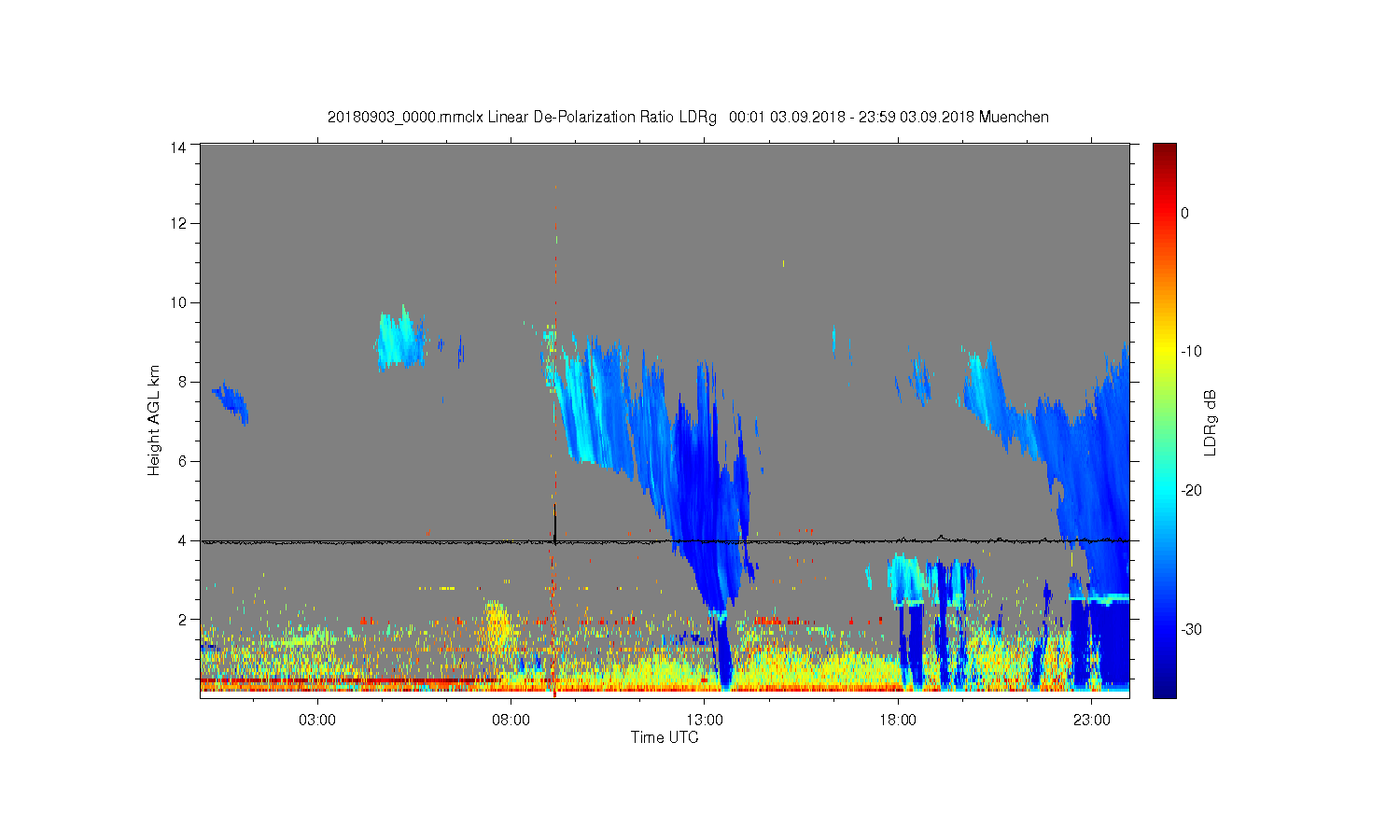Click the height label 8

click(x=182, y=382)
